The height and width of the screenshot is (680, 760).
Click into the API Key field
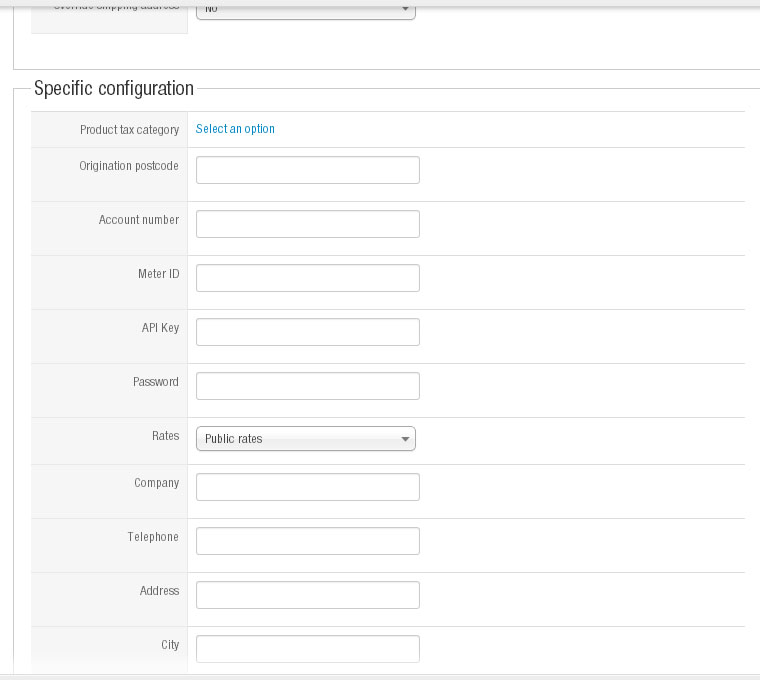point(307,332)
